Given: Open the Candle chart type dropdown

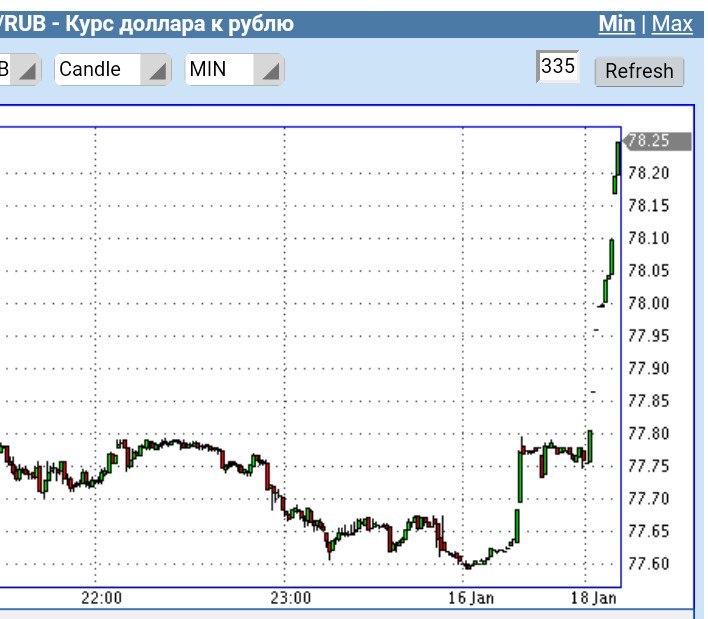Looking at the screenshot, I should tap(112, 70).
